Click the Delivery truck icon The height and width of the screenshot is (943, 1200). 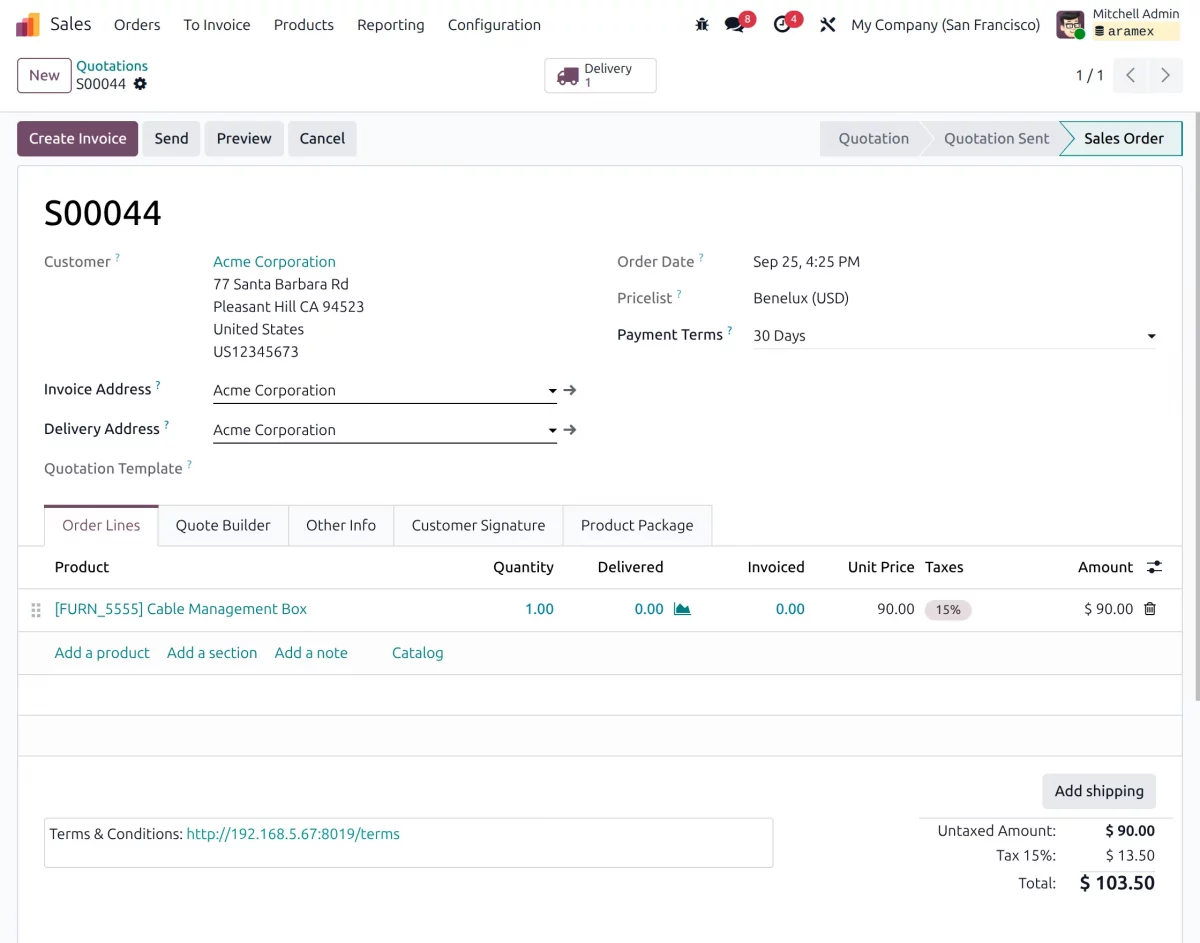pyautogui.click(x=568, y=76)
